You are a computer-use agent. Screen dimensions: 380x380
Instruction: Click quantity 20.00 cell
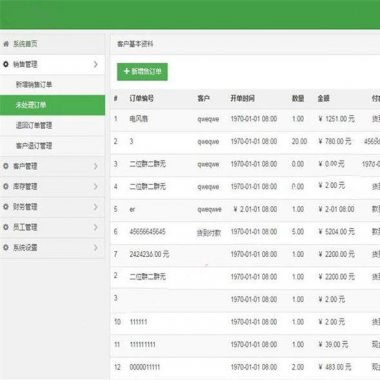coord(299,141)
